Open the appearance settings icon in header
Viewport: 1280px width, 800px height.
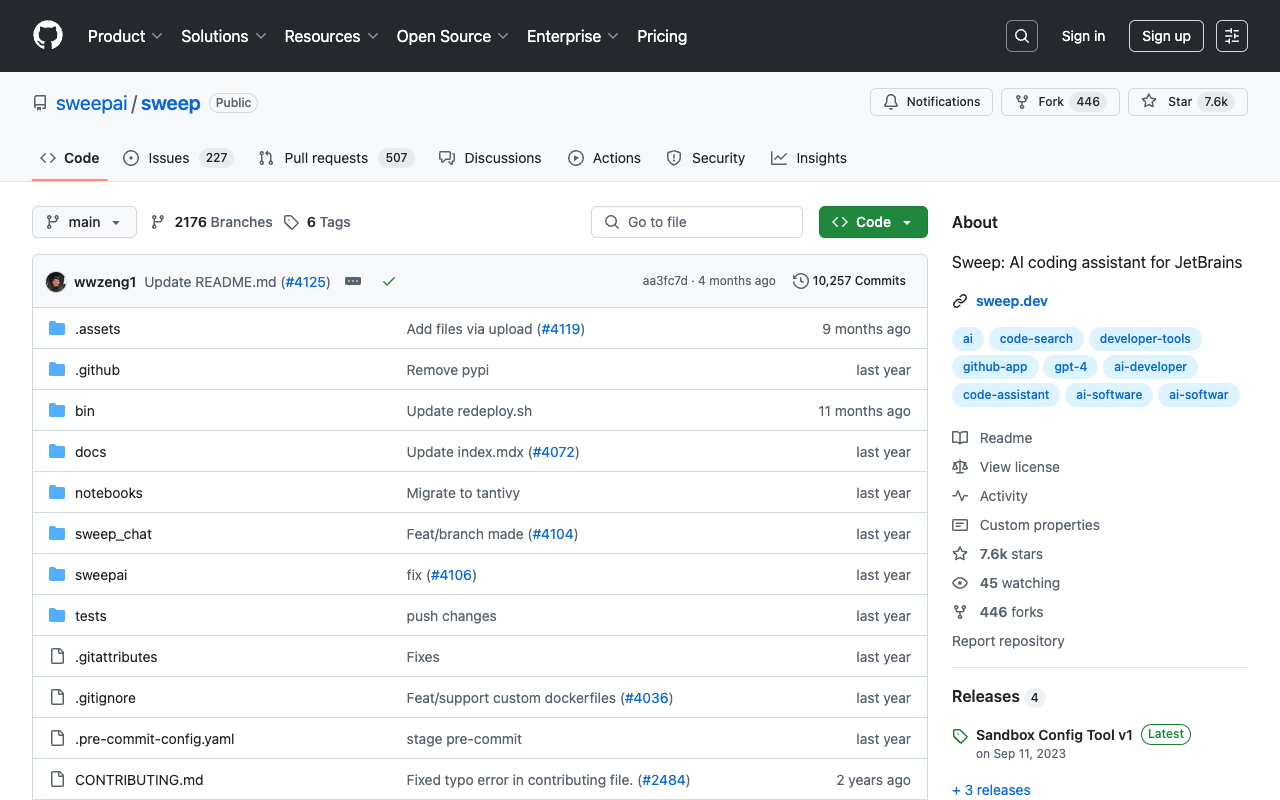[x=1232, y=36]
